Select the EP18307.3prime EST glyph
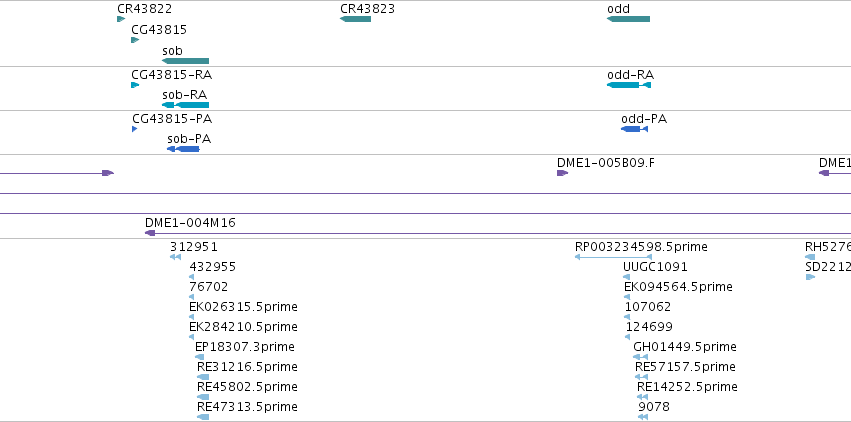 point(199,357)
